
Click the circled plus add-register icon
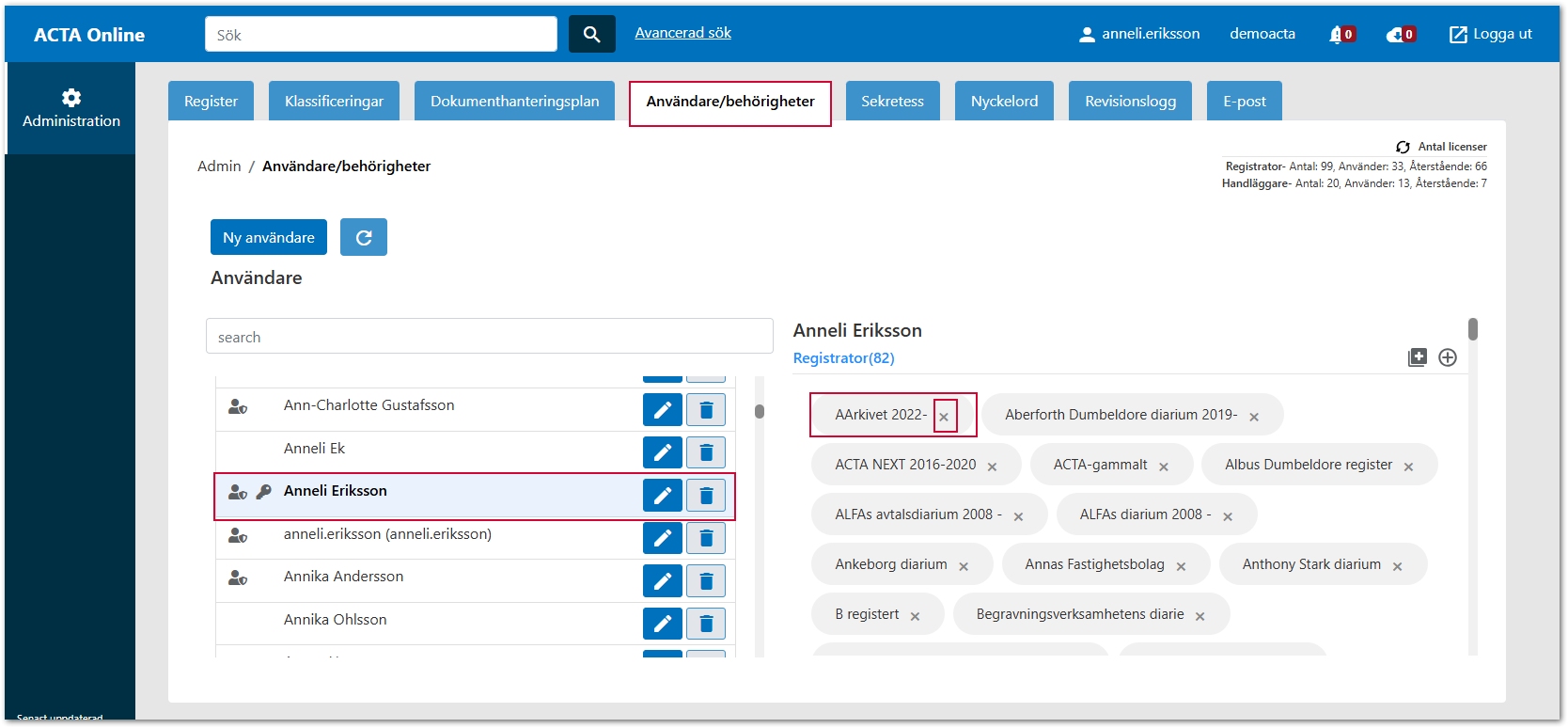pyautogui.click(x=1448, y=357)
